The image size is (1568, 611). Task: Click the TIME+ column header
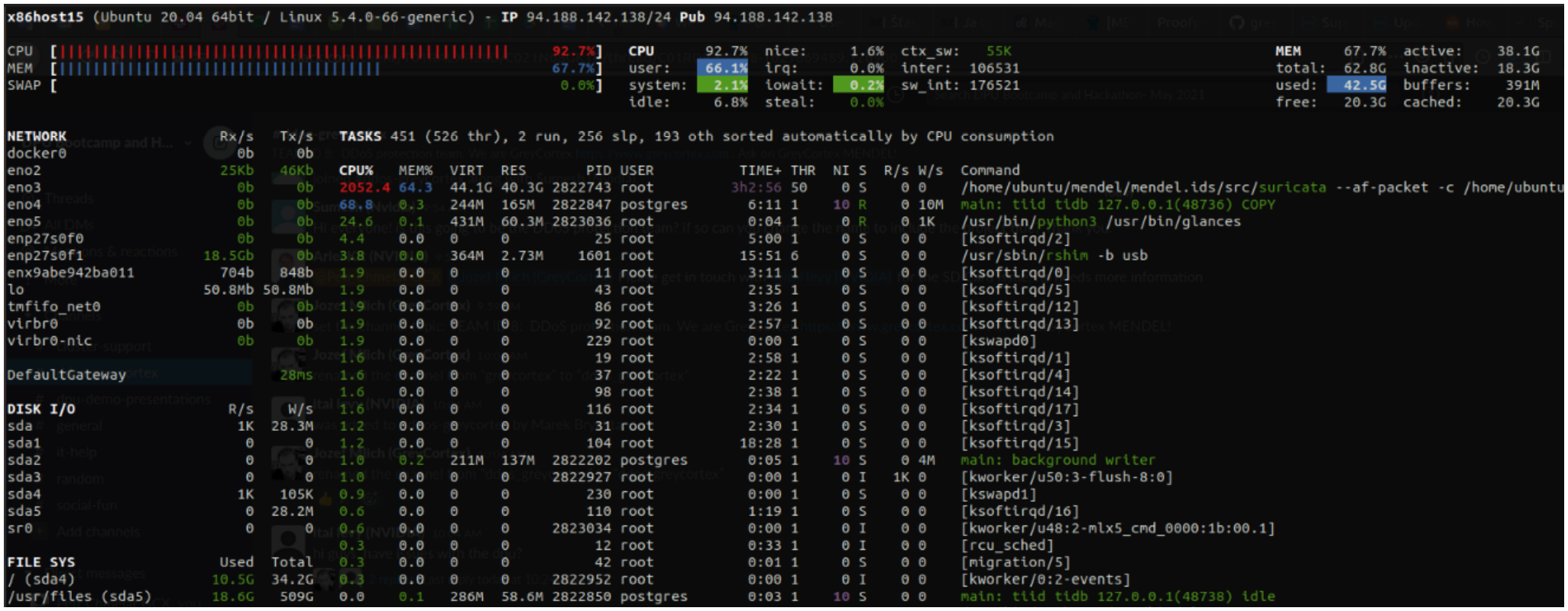[x=760, y=170]
